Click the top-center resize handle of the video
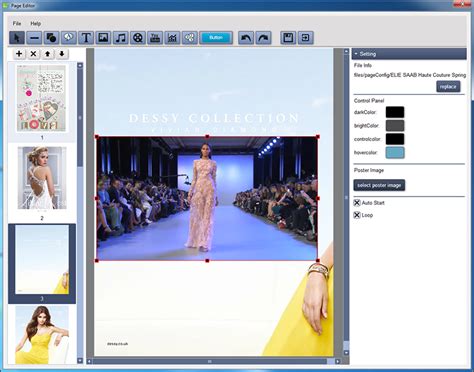The image size is (474, 372). click(x=207, y=136)
